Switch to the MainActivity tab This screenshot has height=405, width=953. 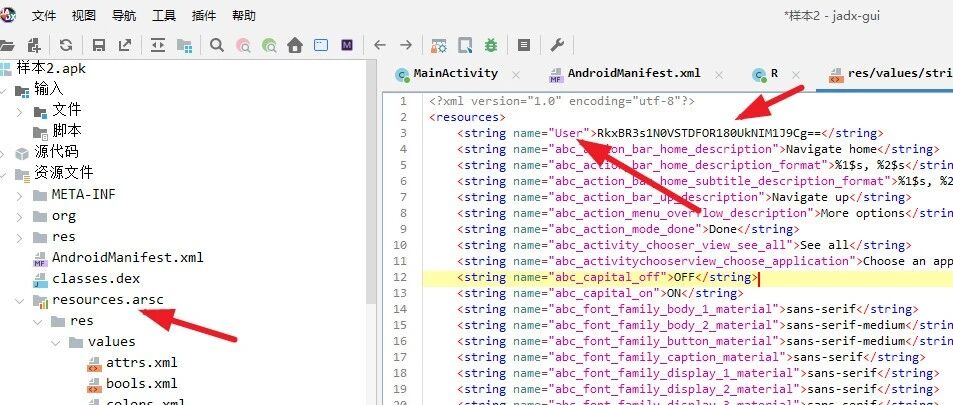tap(455, 74)
